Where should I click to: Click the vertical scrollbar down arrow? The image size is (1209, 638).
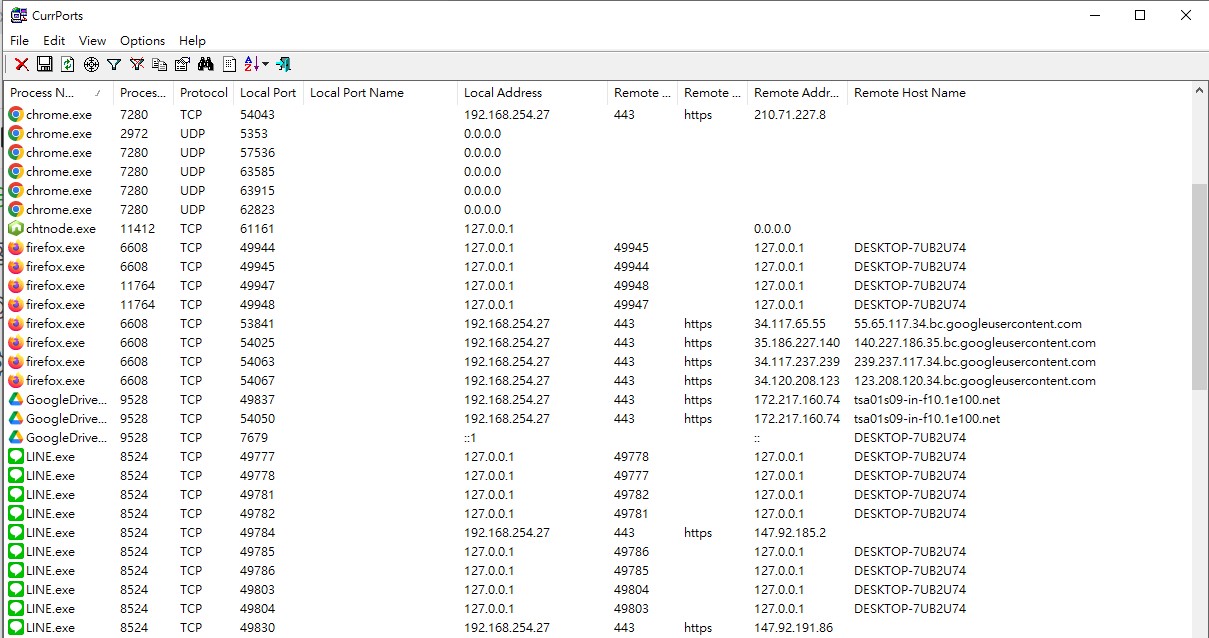pos(1200,630)
